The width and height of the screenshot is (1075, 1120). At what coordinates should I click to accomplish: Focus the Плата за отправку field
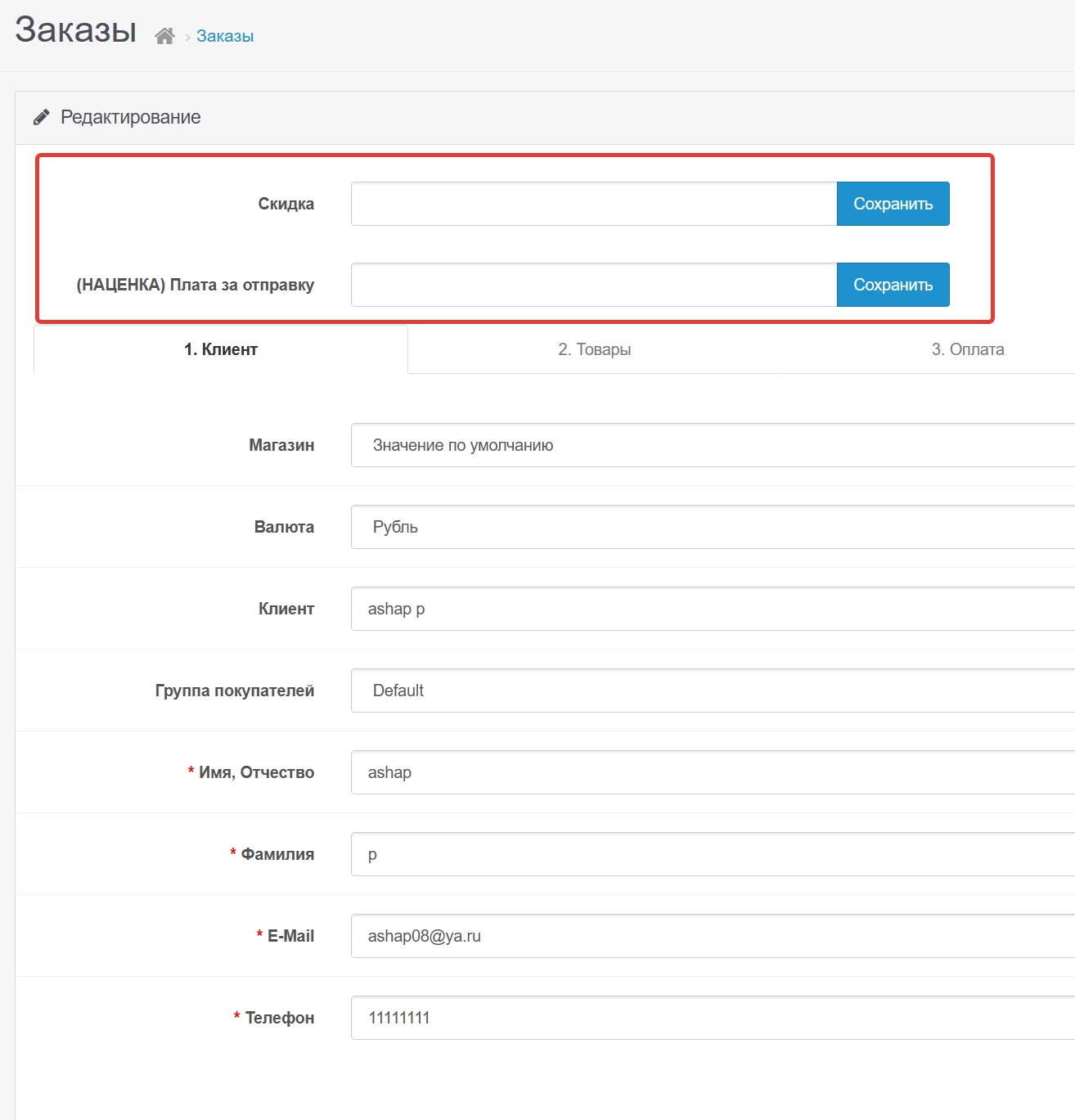(x=594, y=285)
